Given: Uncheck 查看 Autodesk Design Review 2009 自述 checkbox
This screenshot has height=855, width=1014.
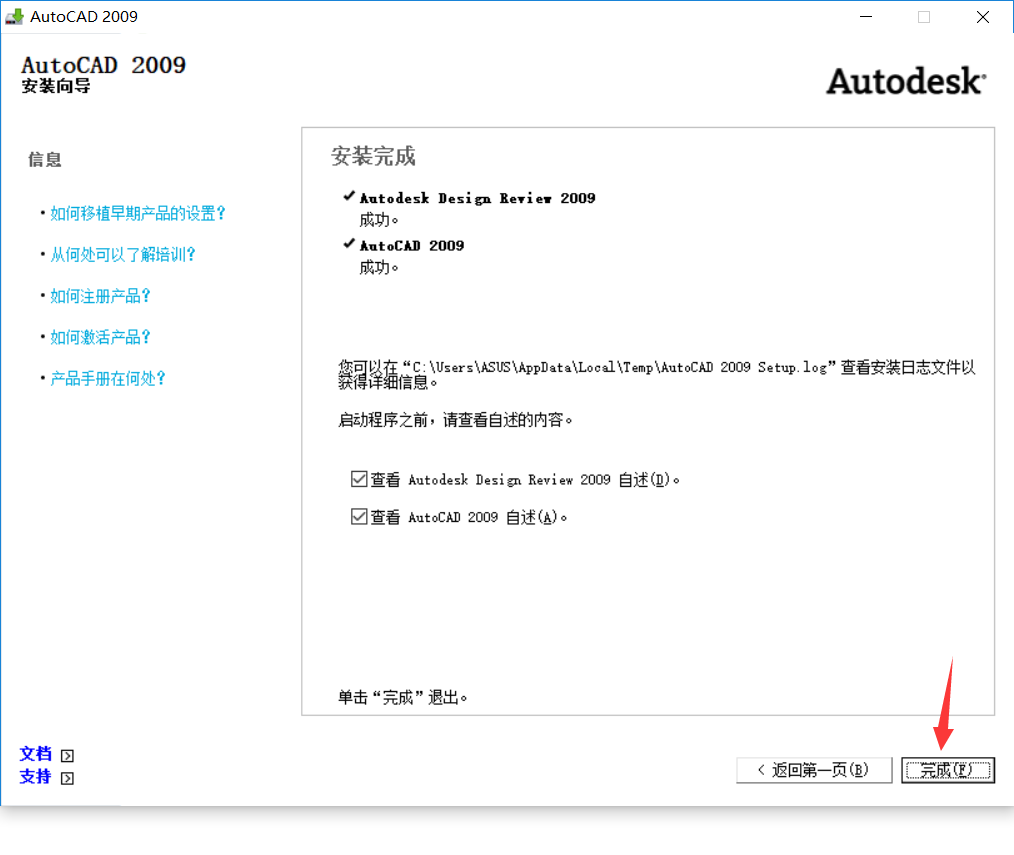Looking at the screenshot, I should click(x=359, y=480).
